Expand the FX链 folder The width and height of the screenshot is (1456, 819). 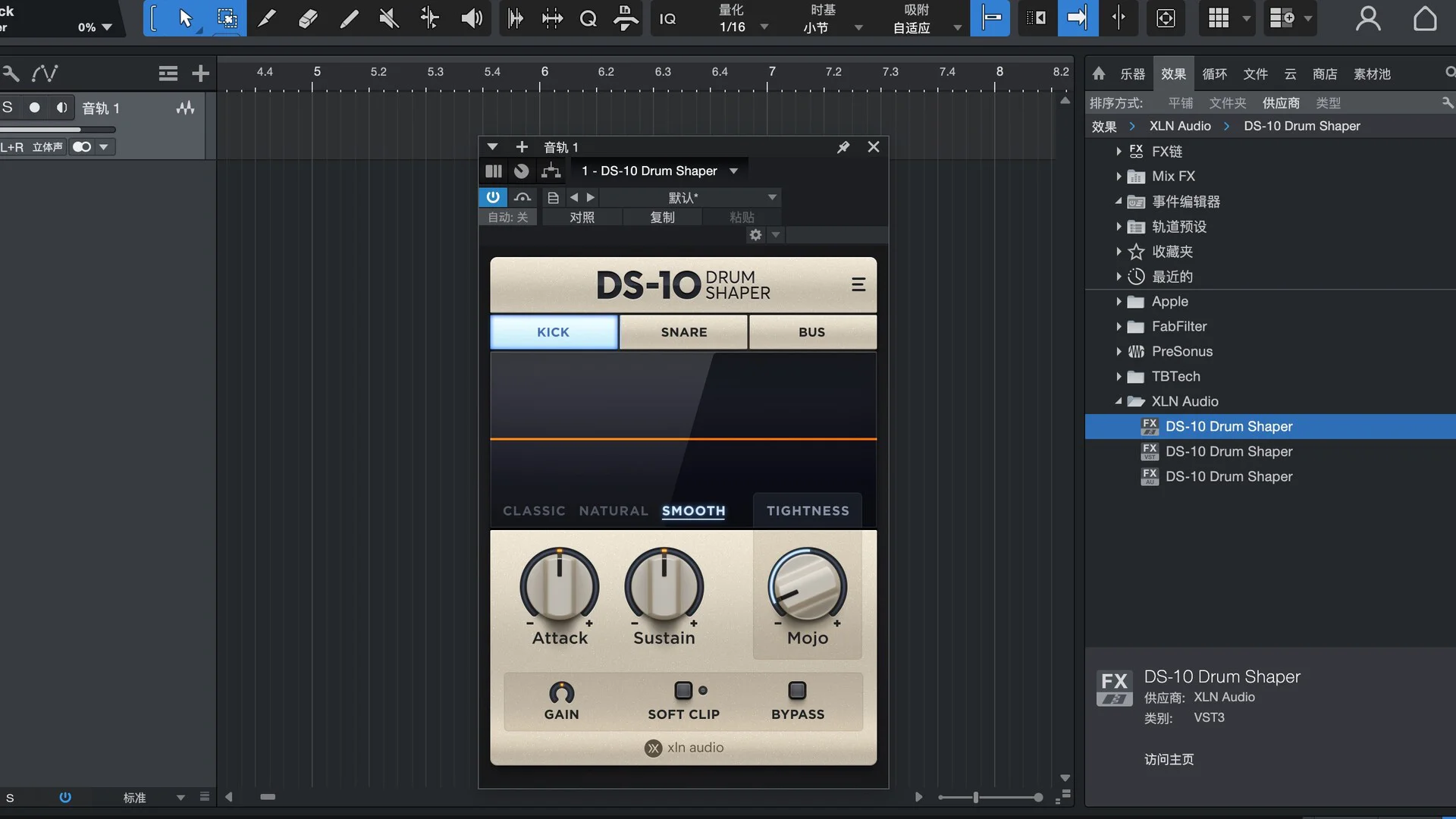1119,152
